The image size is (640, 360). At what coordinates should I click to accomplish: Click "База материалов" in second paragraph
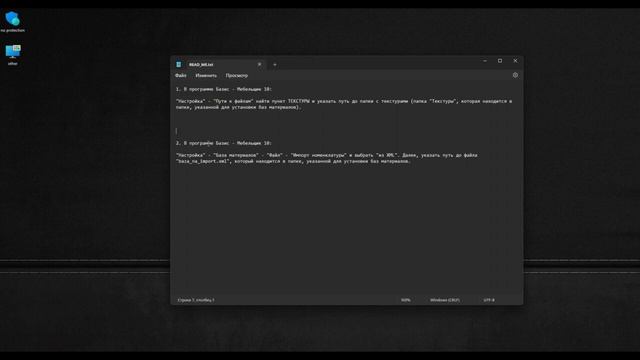pos(236,155)
